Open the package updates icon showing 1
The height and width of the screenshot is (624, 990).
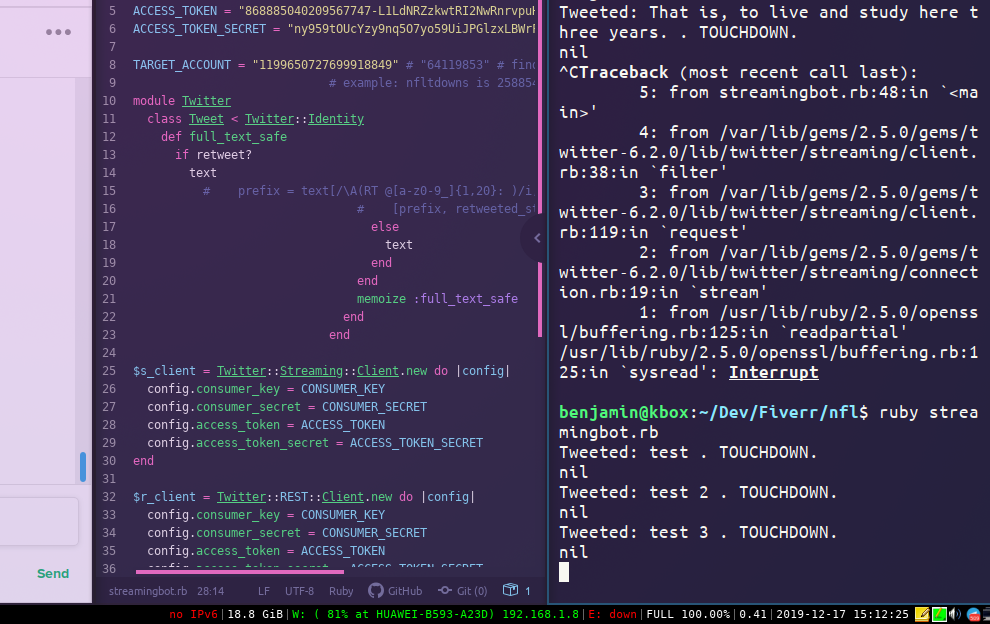[x=516, y=591]
